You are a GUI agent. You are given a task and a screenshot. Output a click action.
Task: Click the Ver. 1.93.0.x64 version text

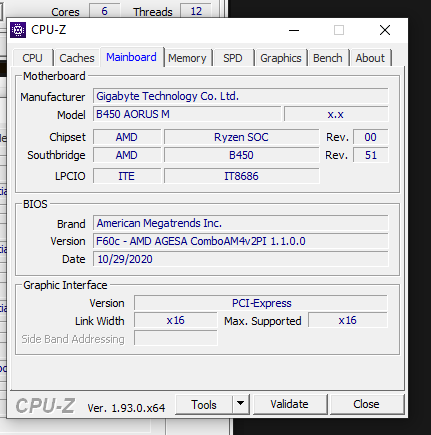click(126, 408)
